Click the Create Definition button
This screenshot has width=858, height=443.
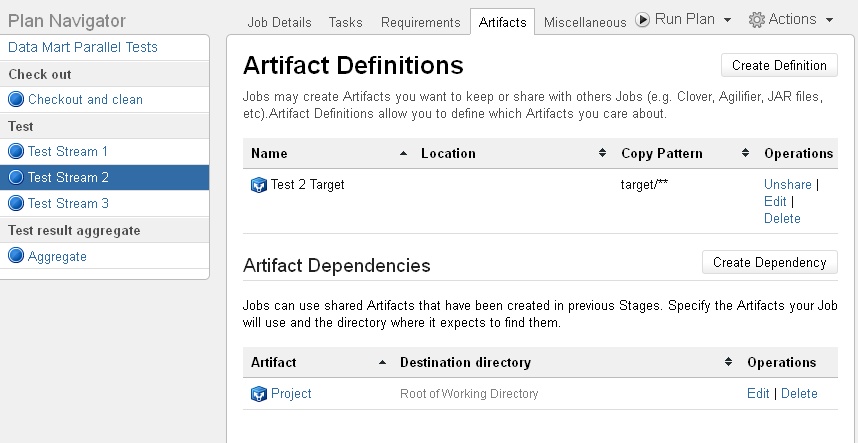tap(779, 65)
